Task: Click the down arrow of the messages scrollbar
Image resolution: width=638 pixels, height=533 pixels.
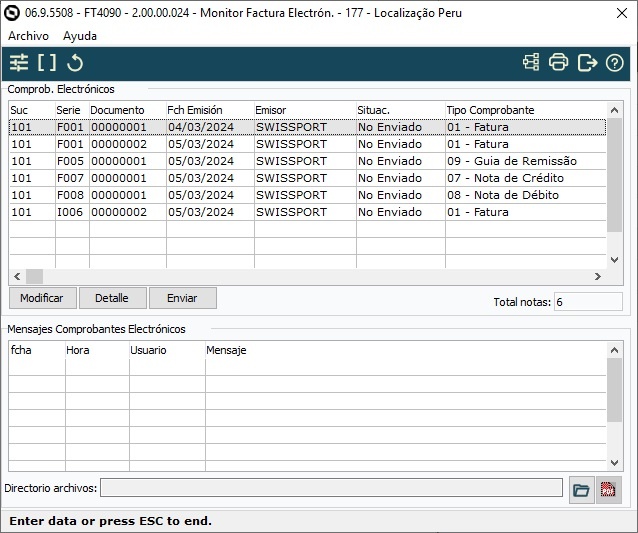Action: pos(614,463)
